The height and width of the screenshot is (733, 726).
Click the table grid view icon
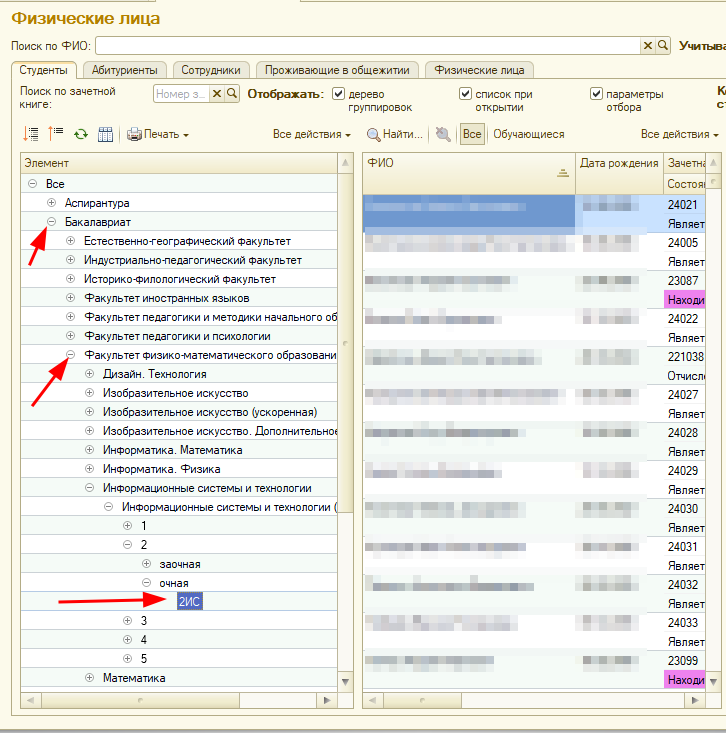[x=105, y=134]
